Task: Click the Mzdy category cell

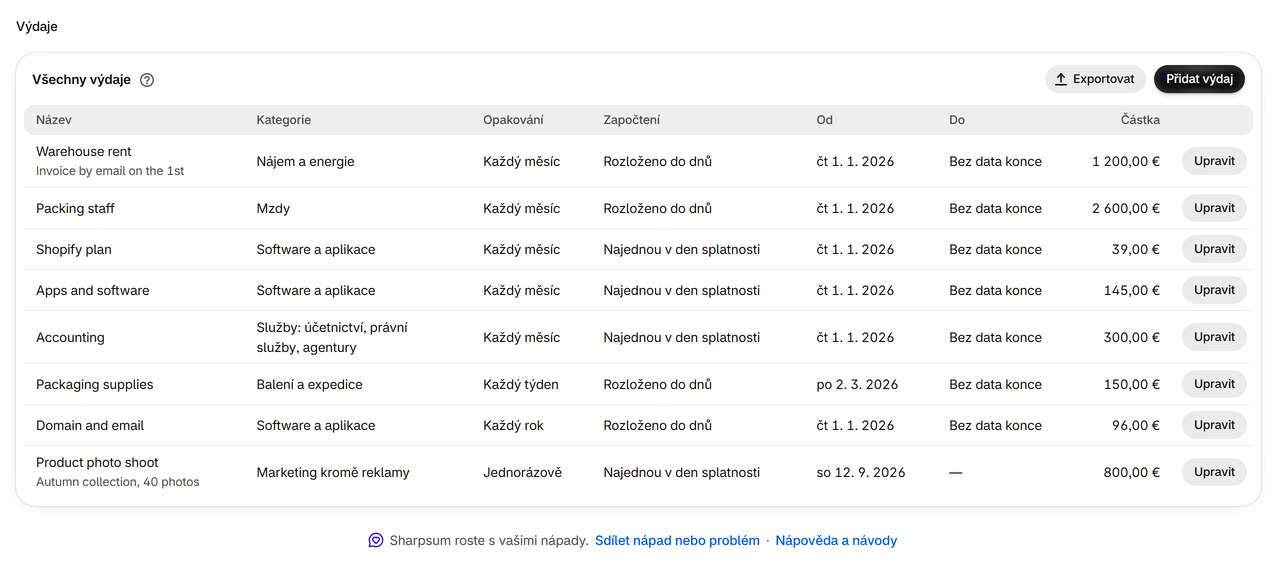Action: (273, 208)
